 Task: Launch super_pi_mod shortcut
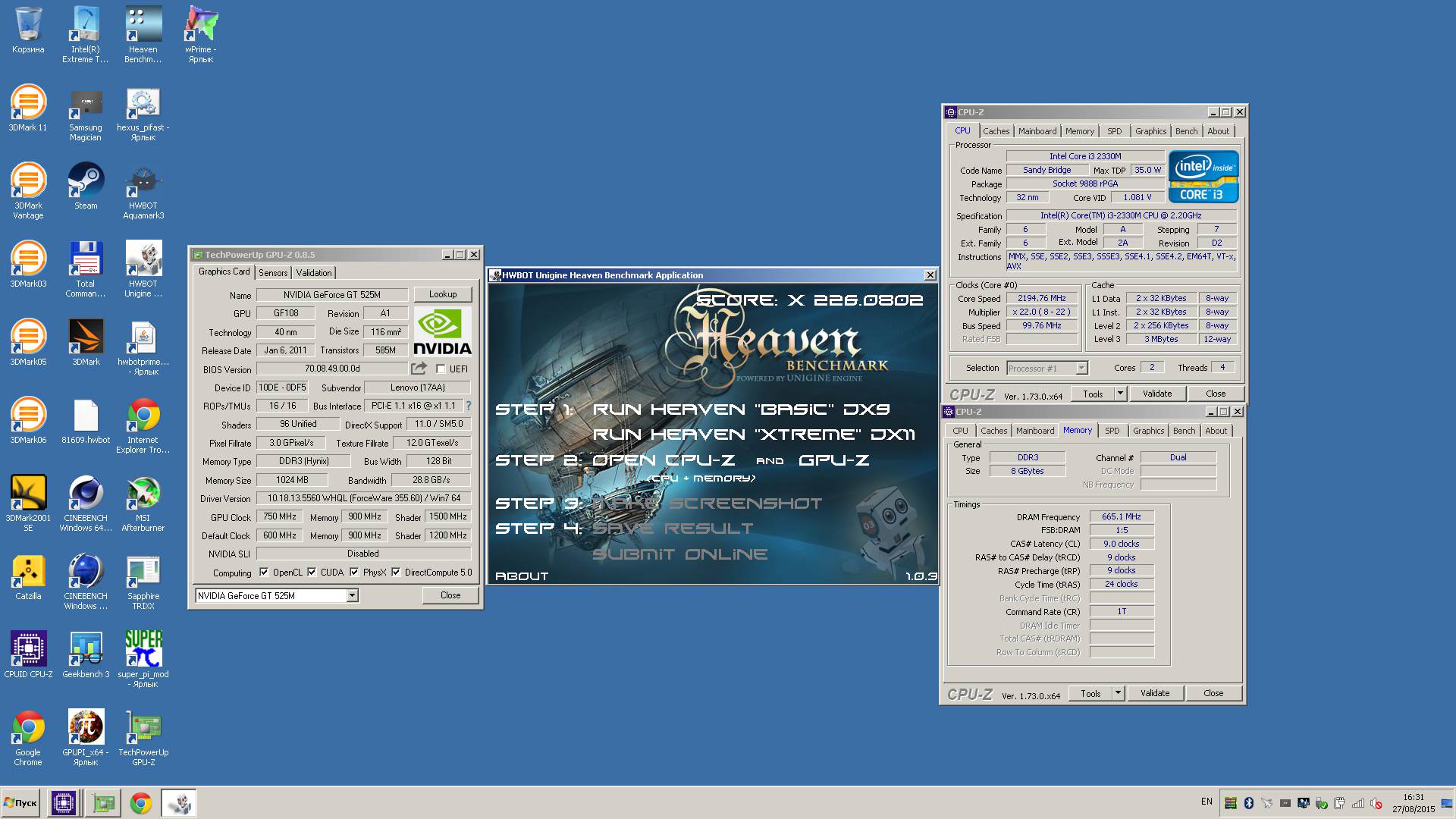pos(143,660)
